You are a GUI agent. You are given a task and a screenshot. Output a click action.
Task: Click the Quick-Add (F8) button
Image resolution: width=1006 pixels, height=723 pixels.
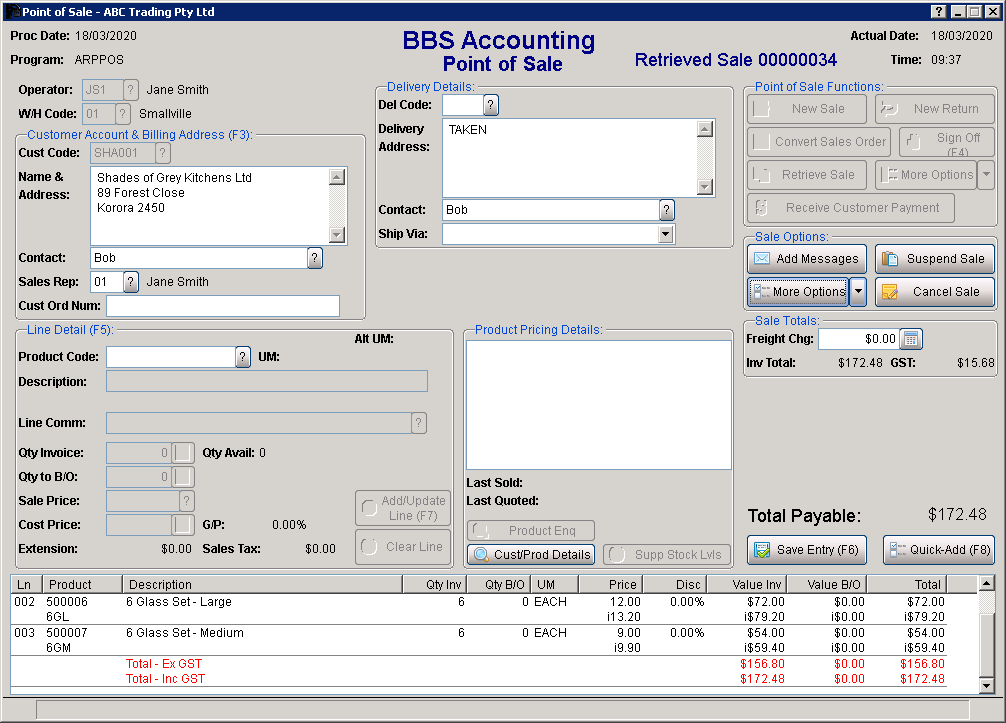[x=938, y=550]
